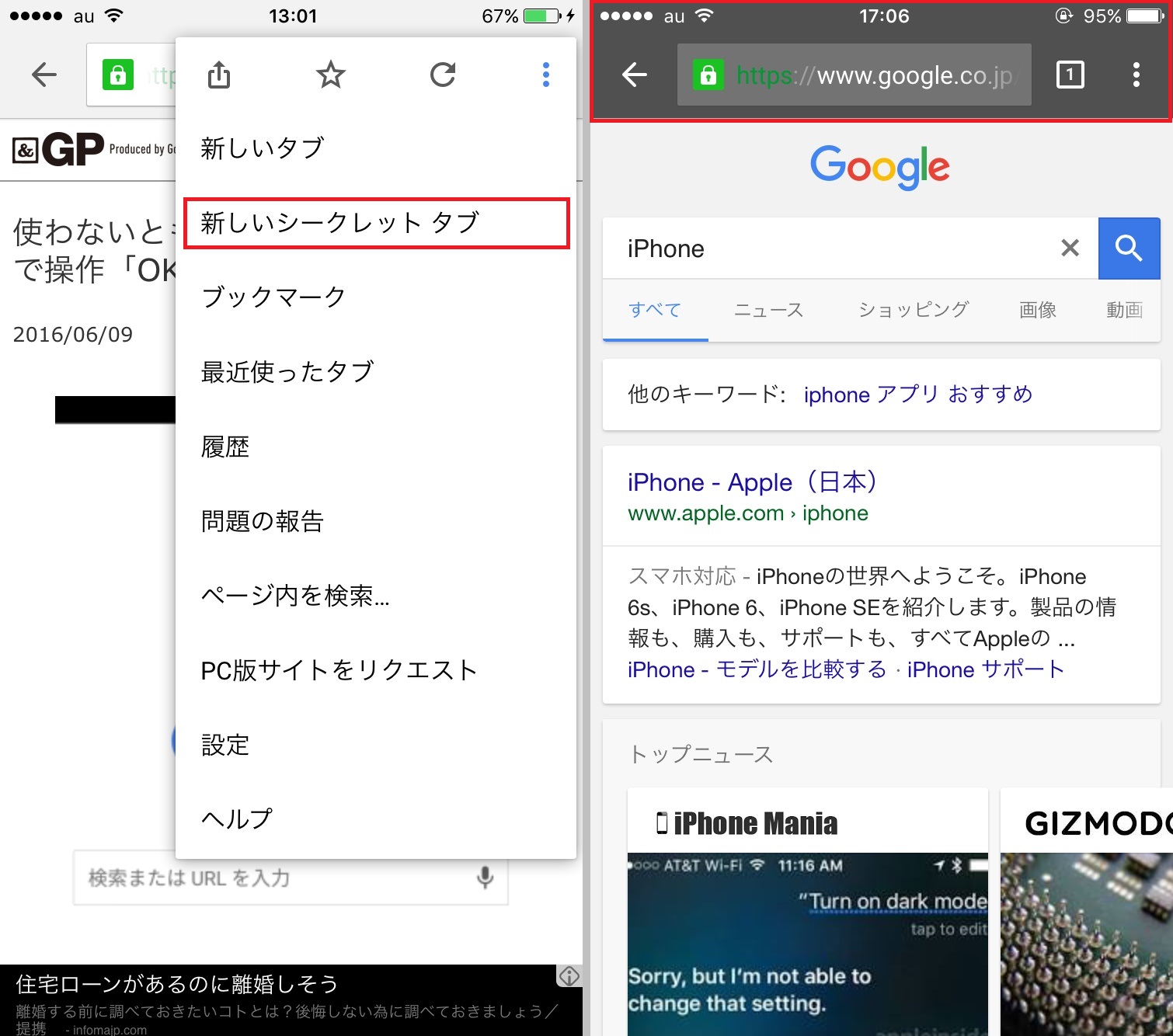Reload the page with refresh icon

click(443, 75)
